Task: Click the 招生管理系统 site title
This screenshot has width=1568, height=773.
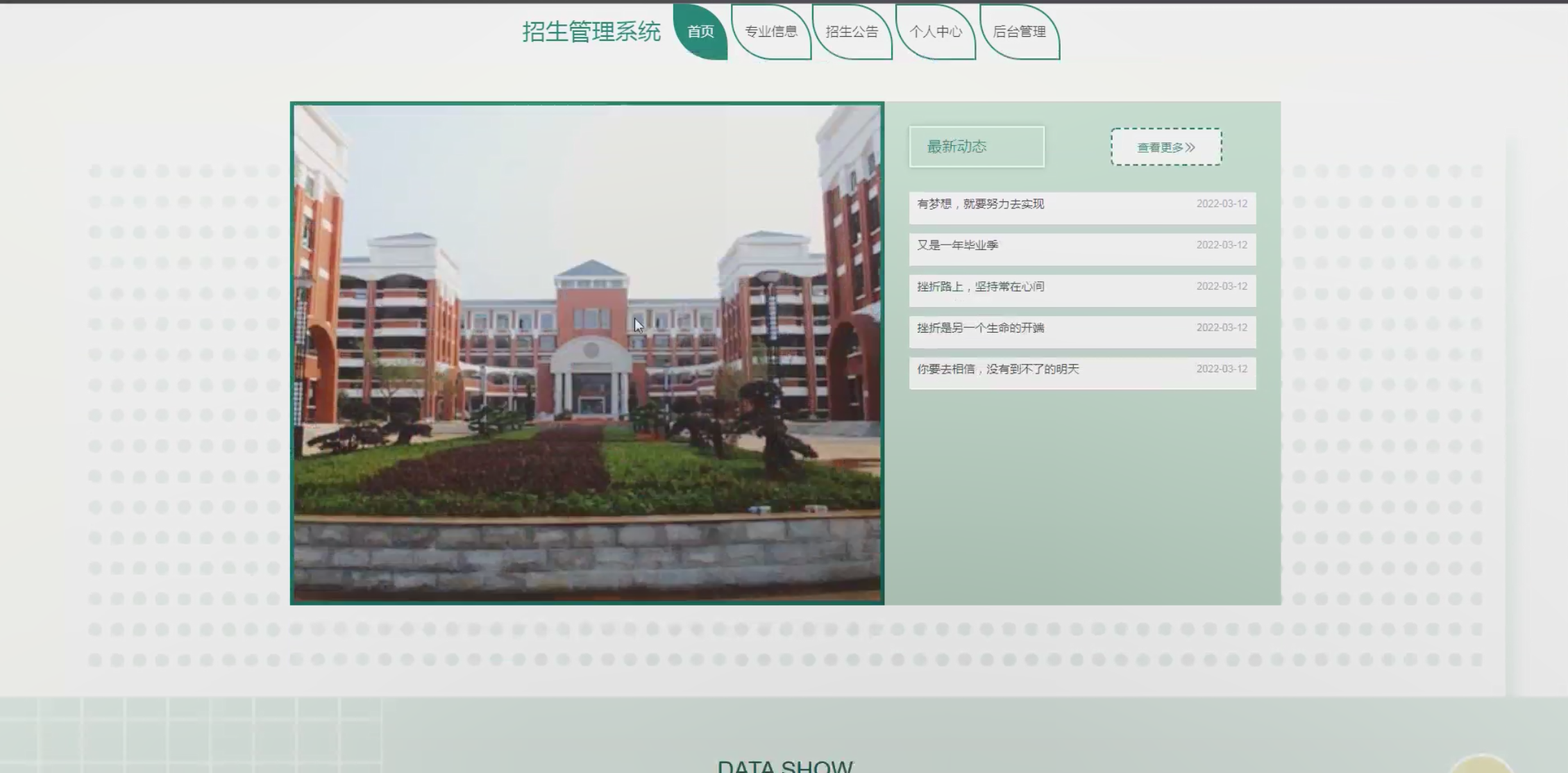Action: point(591,32)
